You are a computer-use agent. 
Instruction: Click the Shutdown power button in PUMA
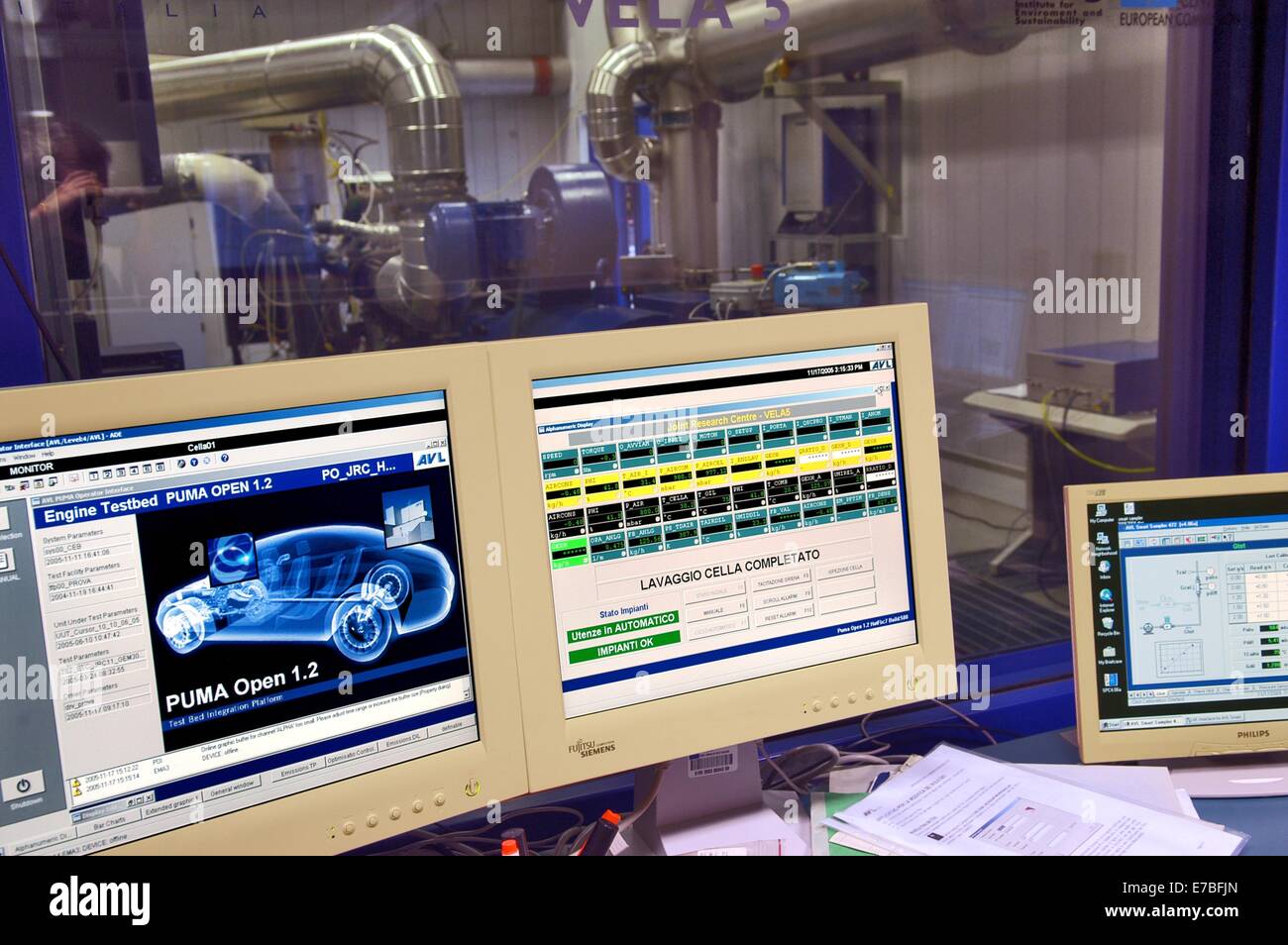[24, 787]
